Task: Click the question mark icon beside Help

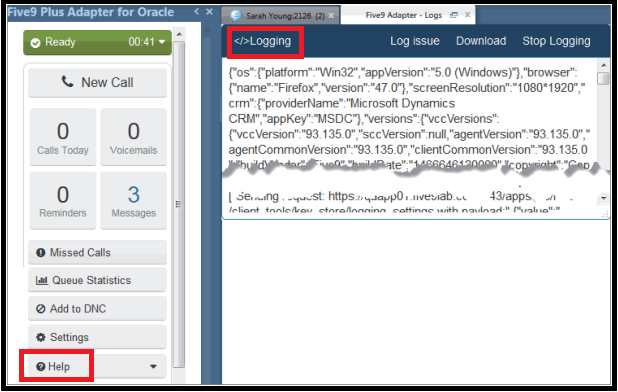Action: (x=40, y=367)
